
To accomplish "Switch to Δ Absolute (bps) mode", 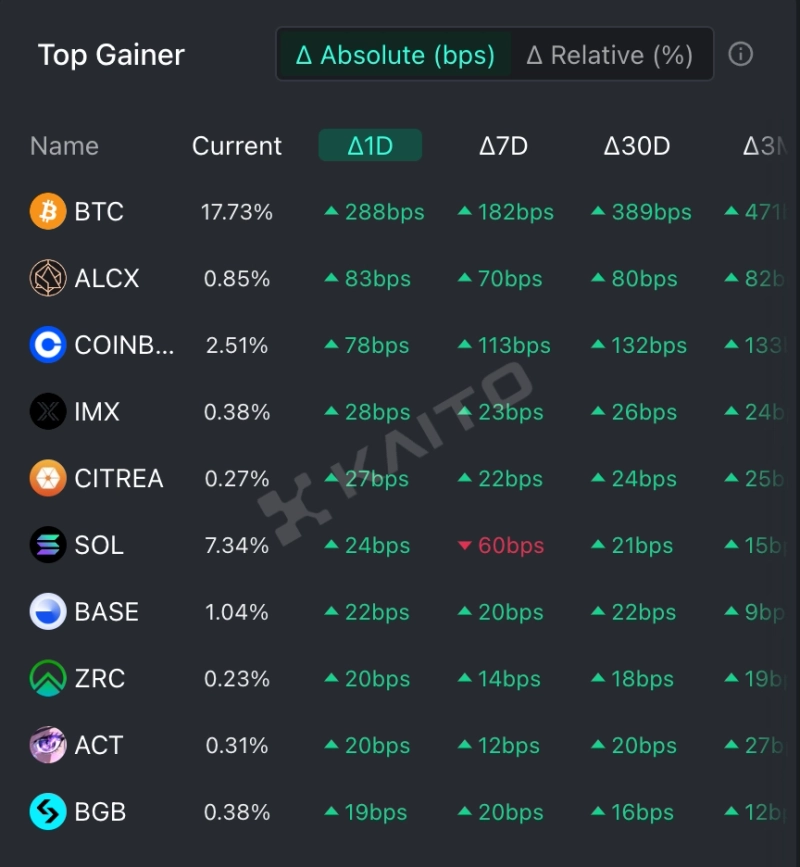I will [x=395, y=55].
